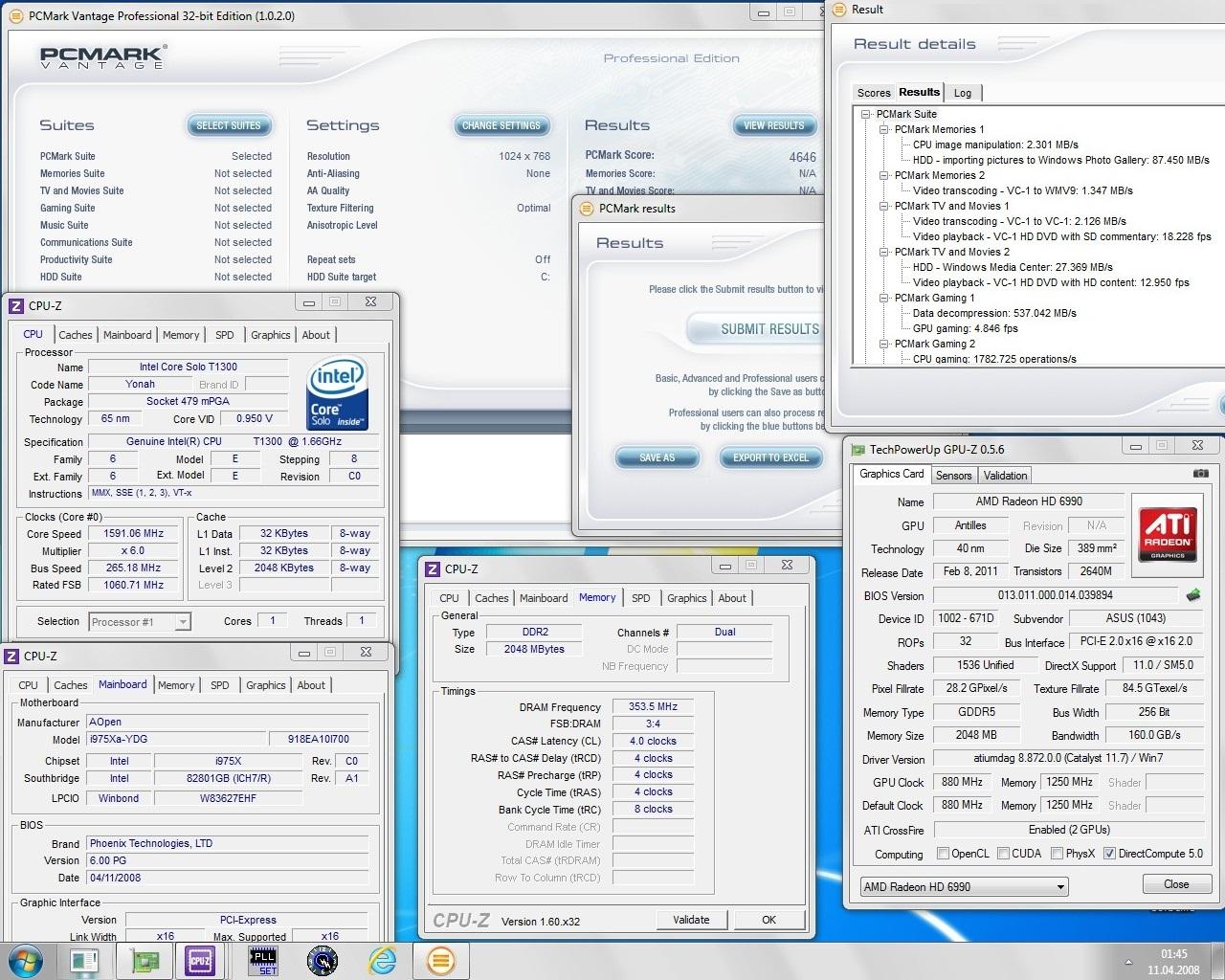
Task: Collapse the PCMark Memories 2 node
Action: pos(884,175)
